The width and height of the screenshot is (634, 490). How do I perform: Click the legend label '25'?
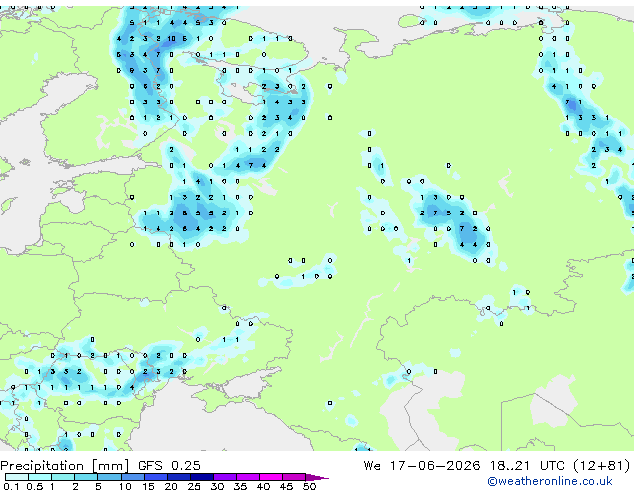point(194,486)
